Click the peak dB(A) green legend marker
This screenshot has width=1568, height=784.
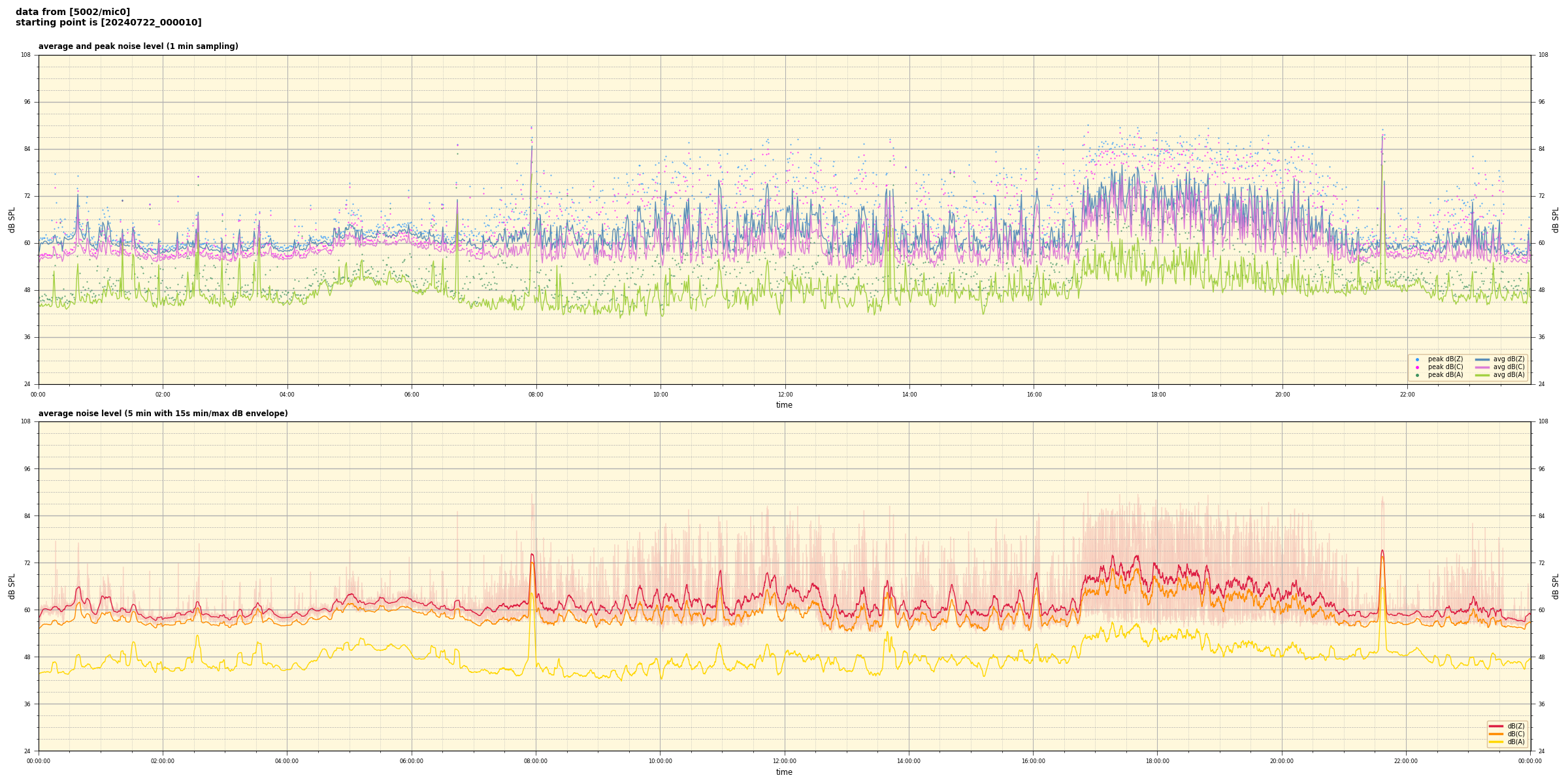click(x=1417, y=375)
